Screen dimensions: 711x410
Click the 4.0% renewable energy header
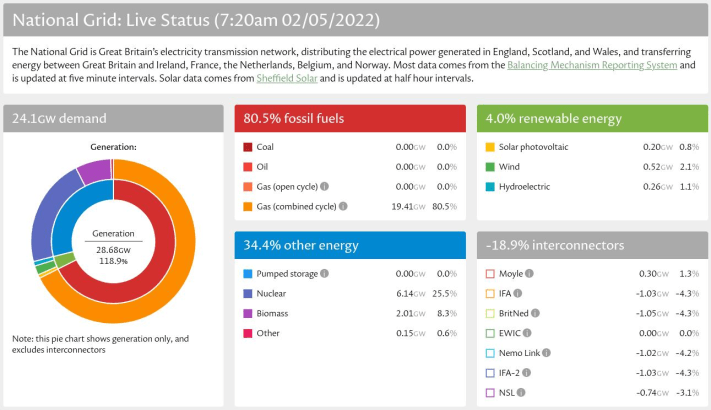[592, 118]
